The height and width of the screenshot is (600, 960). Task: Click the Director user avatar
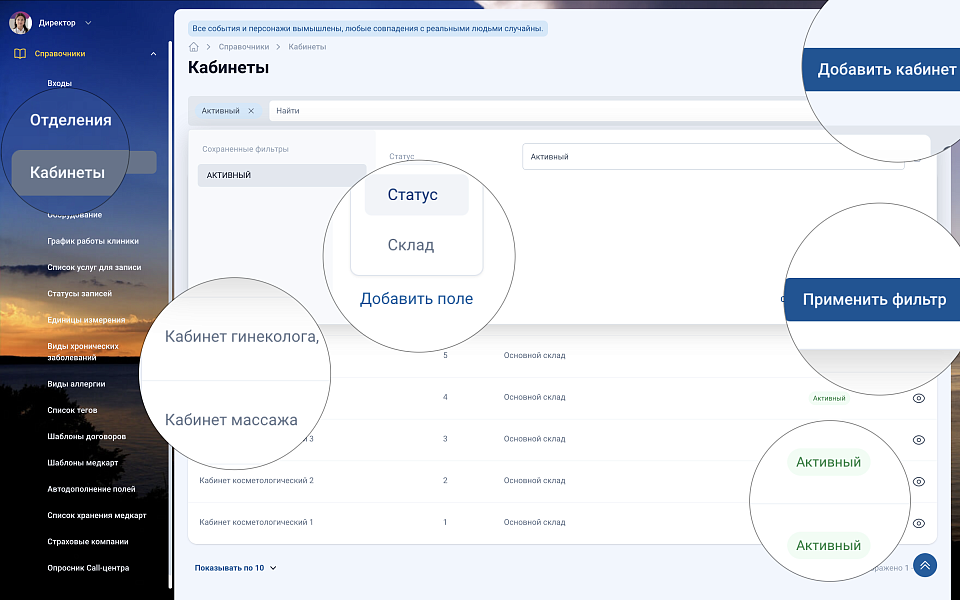coord(20,22)
